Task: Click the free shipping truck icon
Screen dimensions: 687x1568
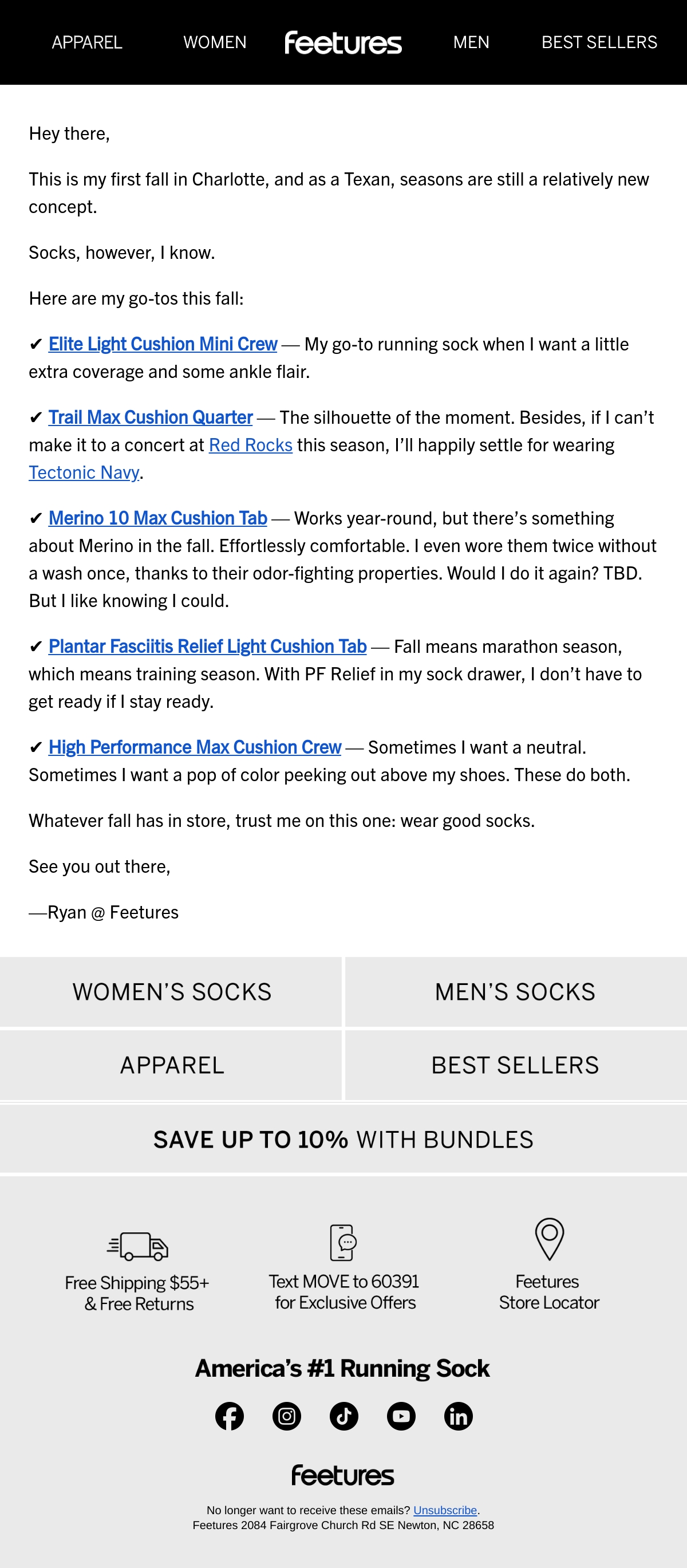Action: (137, 1246)
